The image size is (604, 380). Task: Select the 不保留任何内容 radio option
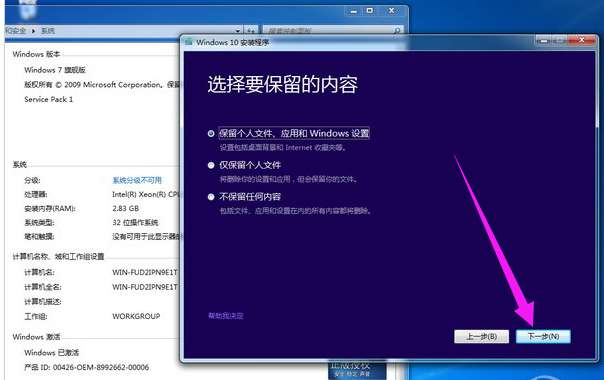point(211,197)
